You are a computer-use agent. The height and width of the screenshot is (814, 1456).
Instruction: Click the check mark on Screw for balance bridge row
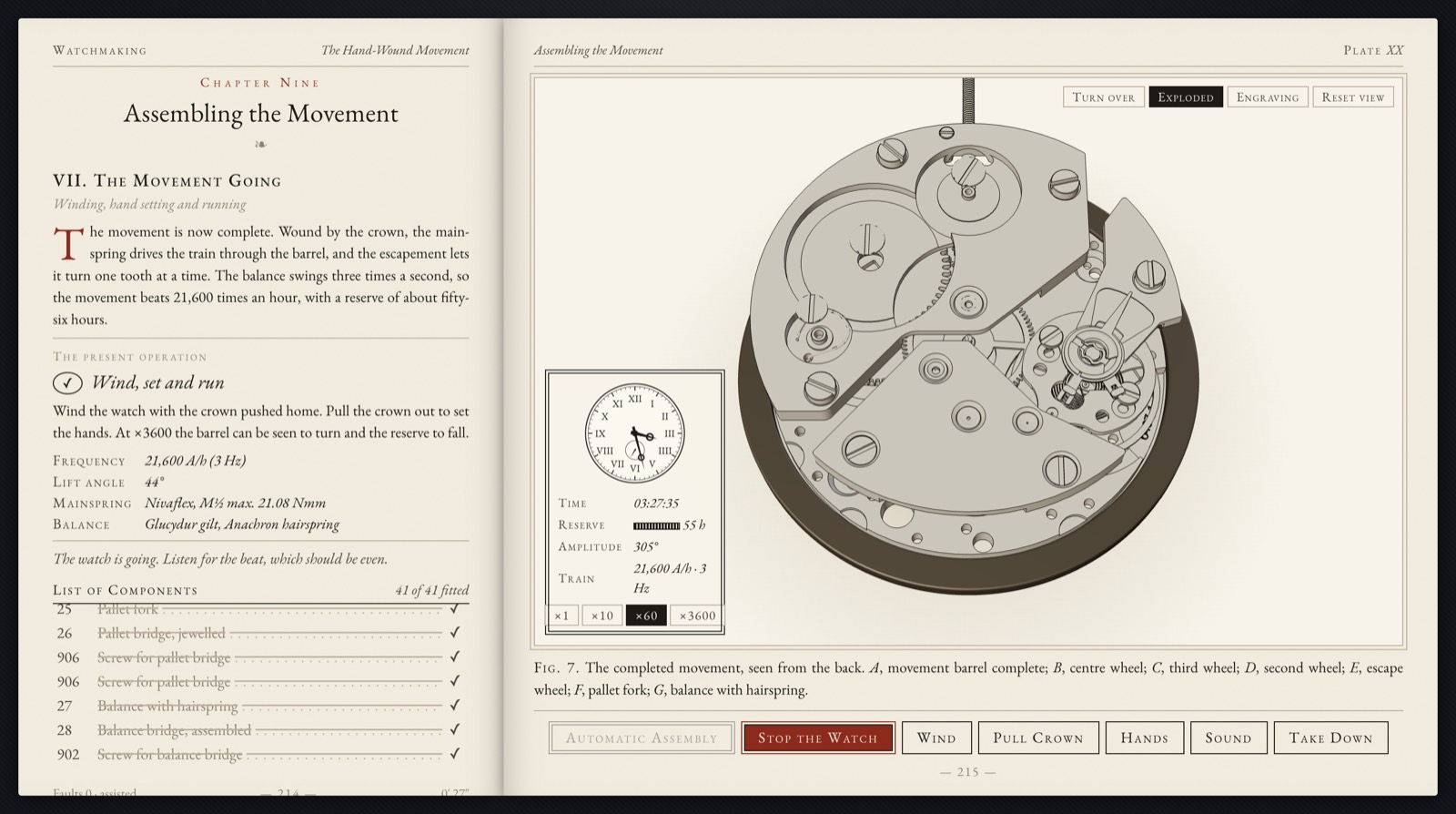[x=455, y=754]
